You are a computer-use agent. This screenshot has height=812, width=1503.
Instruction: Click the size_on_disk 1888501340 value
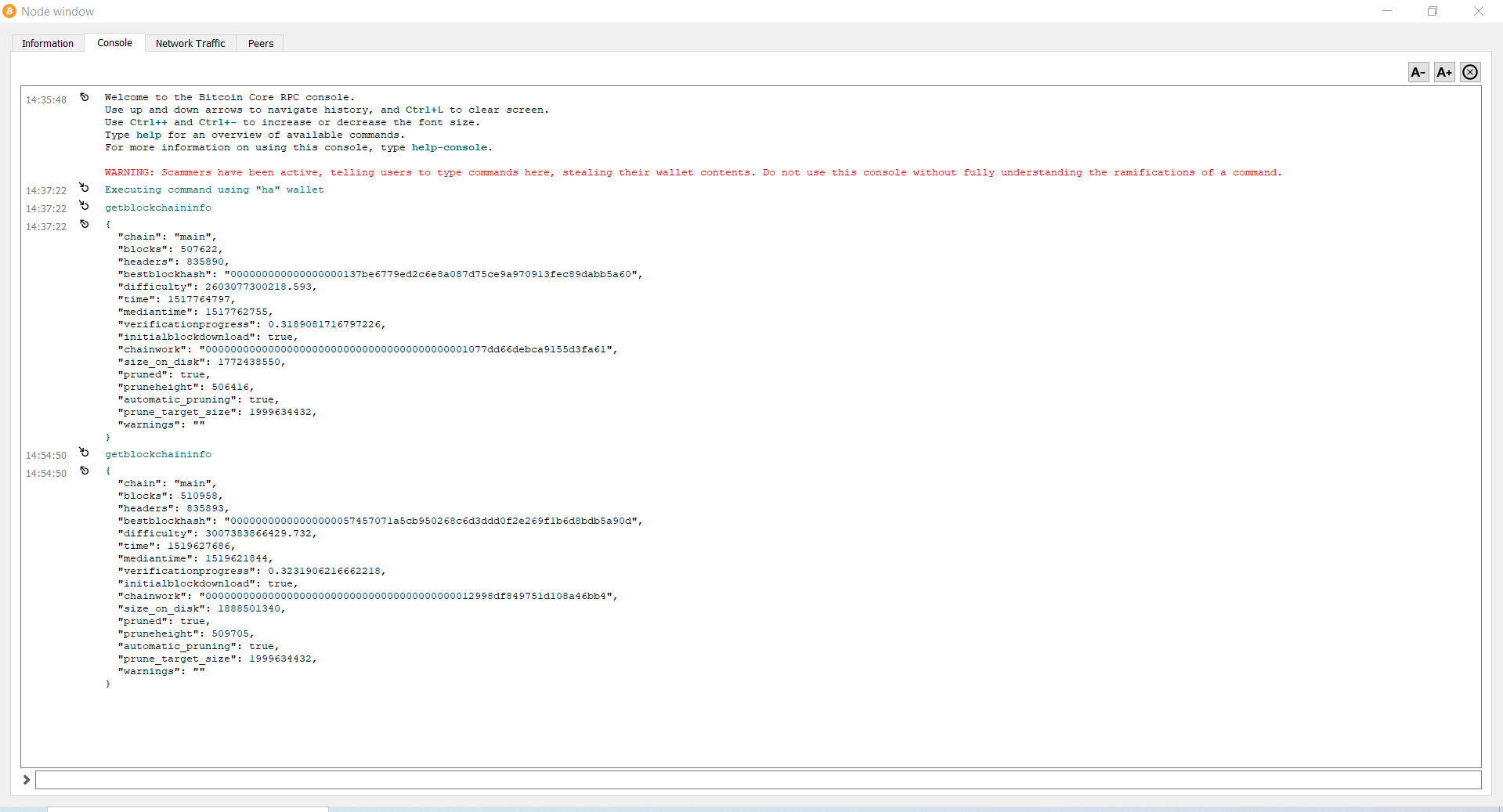[249, 608]
